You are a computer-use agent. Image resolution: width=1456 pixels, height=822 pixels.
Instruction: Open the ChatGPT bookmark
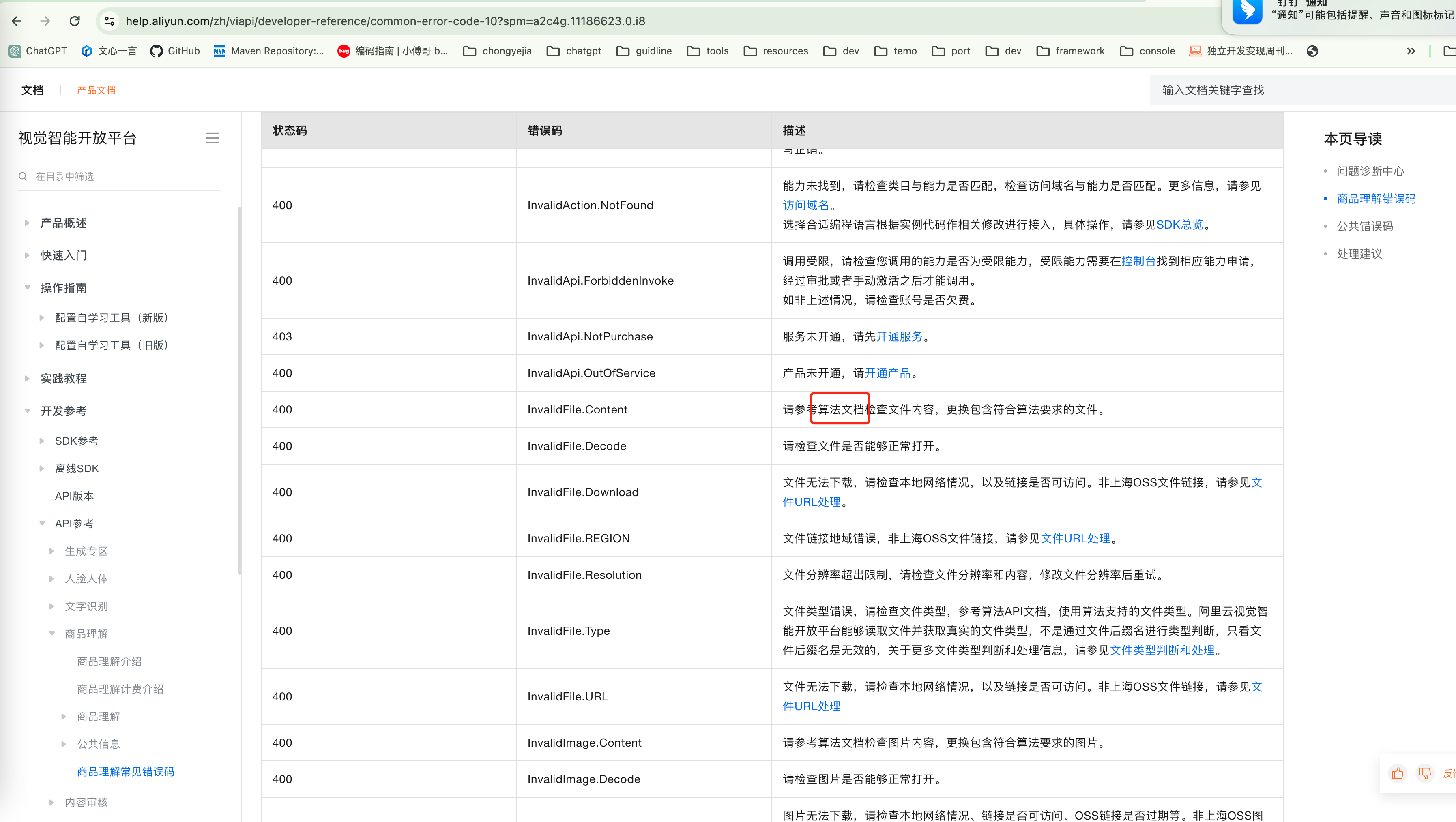[39, 51]
